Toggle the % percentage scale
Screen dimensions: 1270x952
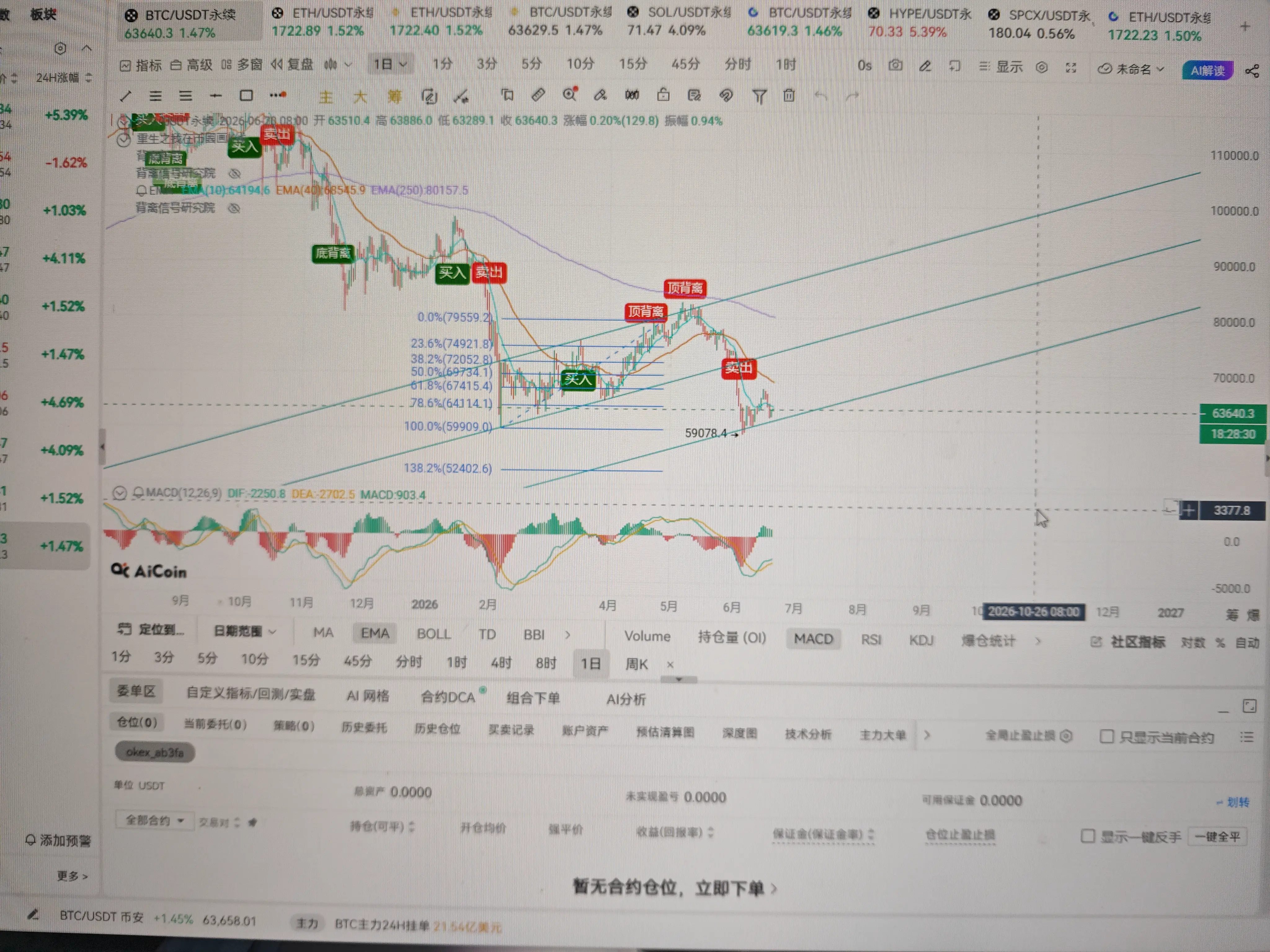pyautogui.click(x=1220, y=643)
